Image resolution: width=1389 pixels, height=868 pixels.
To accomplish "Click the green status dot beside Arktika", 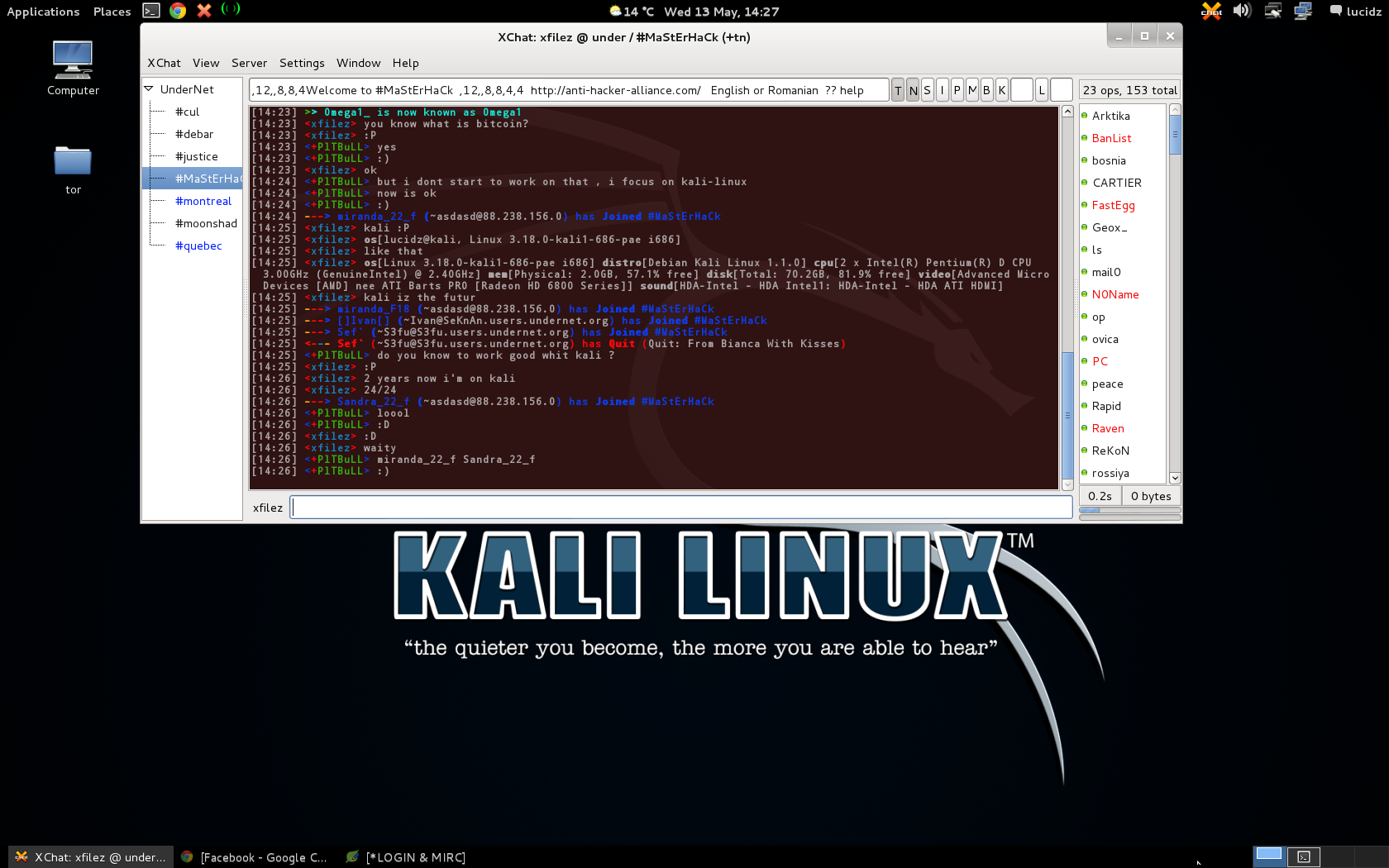I will pyautogui.click(x=1085, y=116).
